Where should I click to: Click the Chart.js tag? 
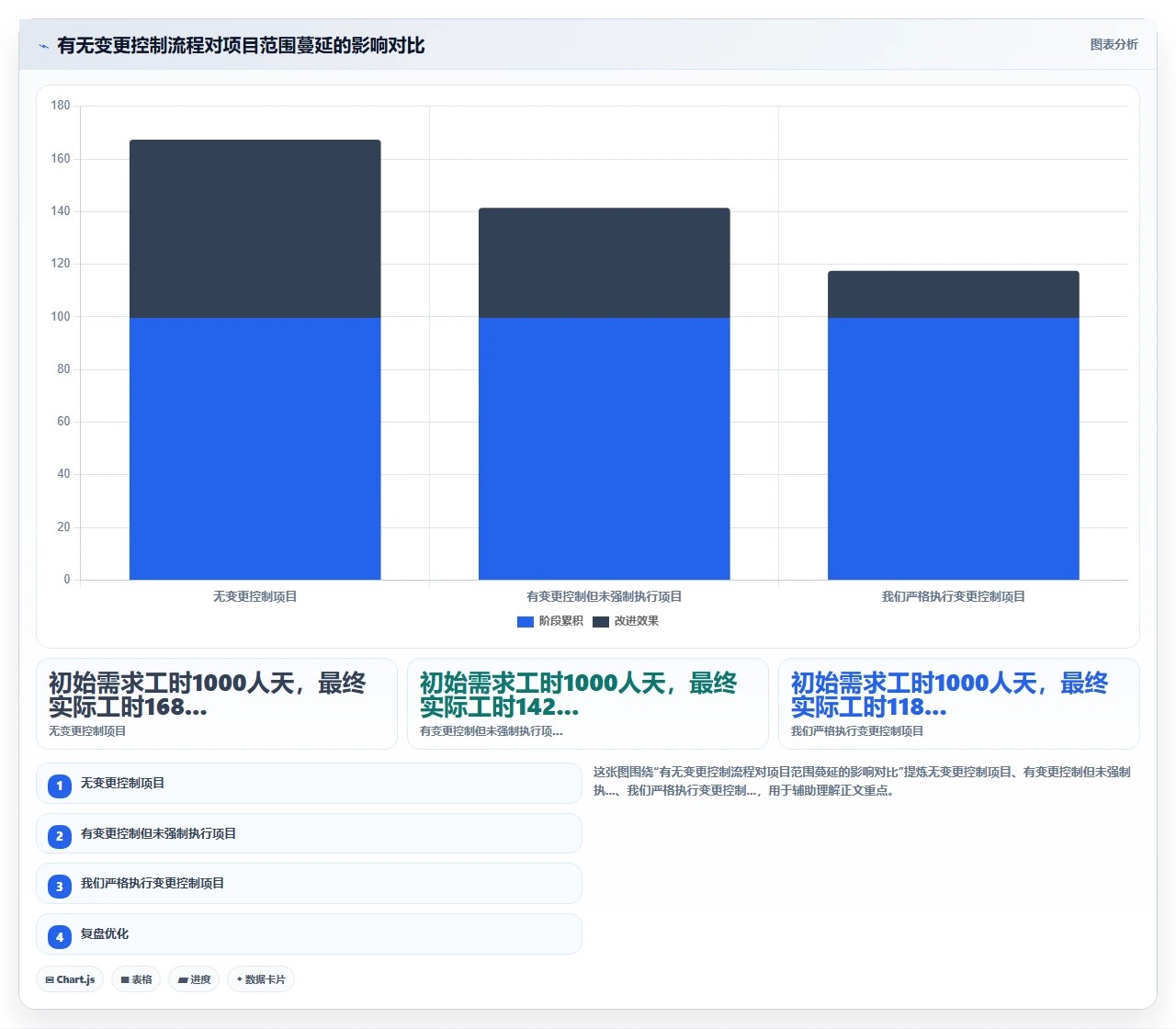click(70, 979)
